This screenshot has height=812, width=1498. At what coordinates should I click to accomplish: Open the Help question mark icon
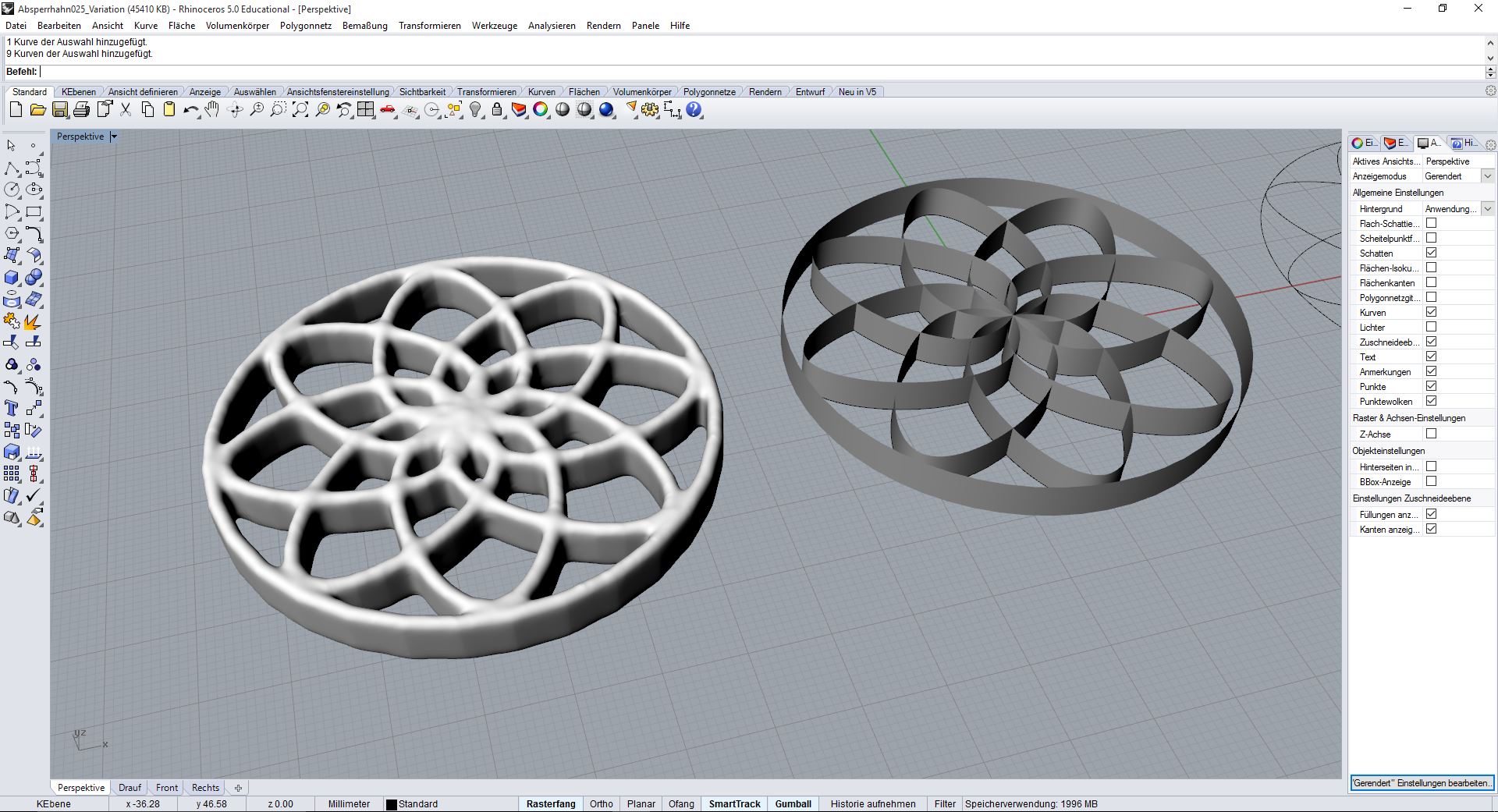(x=694, y=110)
